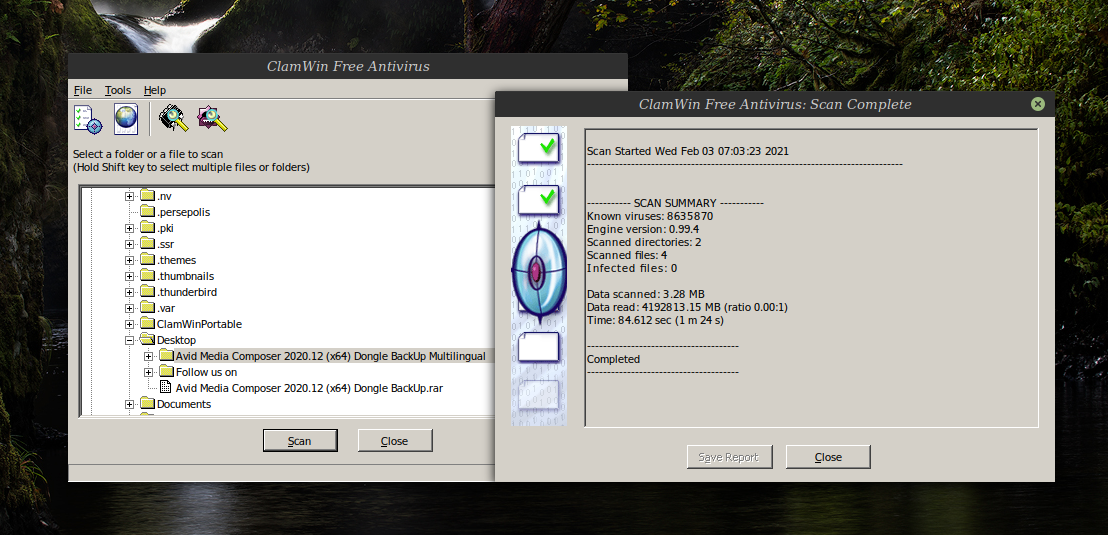
Task: Select Avid Media Composer Dongle BackUp Multilingual folder
Action: coord(331,356)
